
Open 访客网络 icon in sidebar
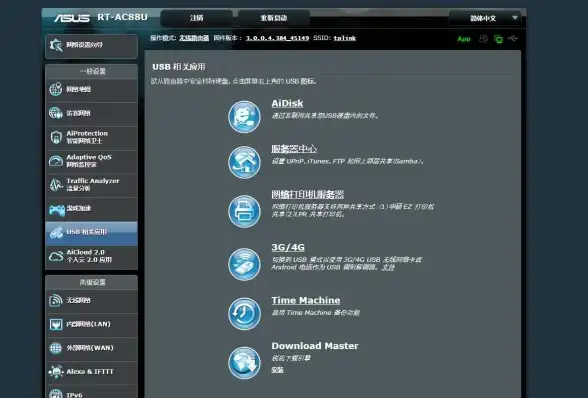click(56, 113)
